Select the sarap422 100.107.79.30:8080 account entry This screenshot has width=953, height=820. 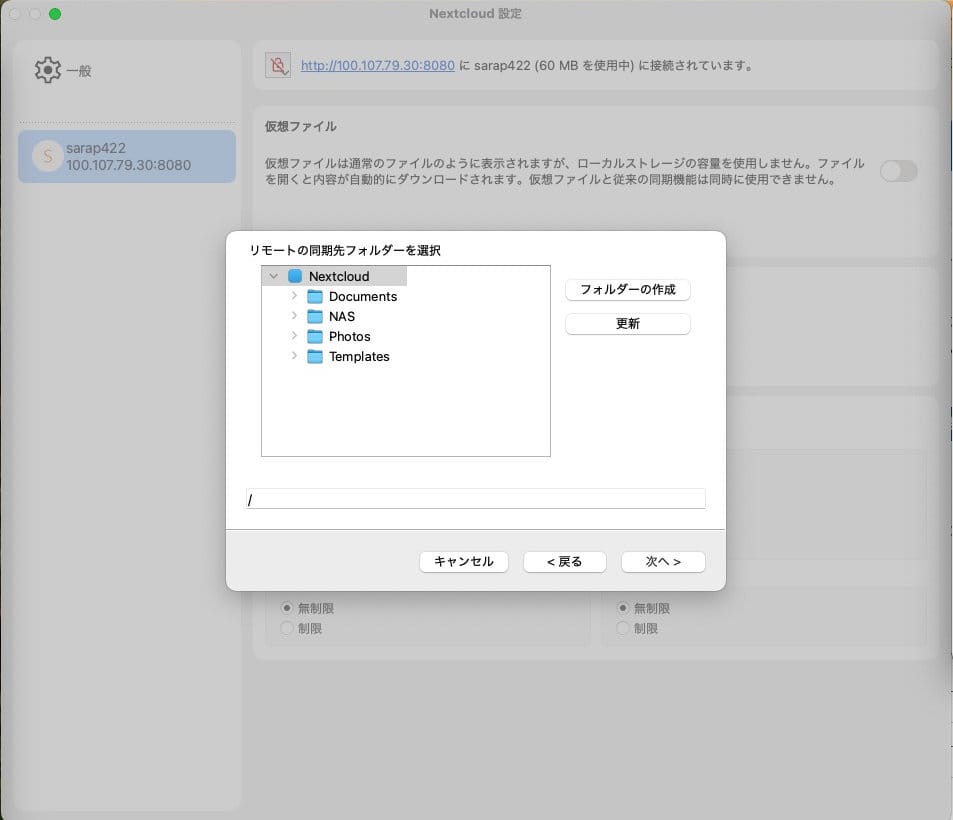click(127, 156)
